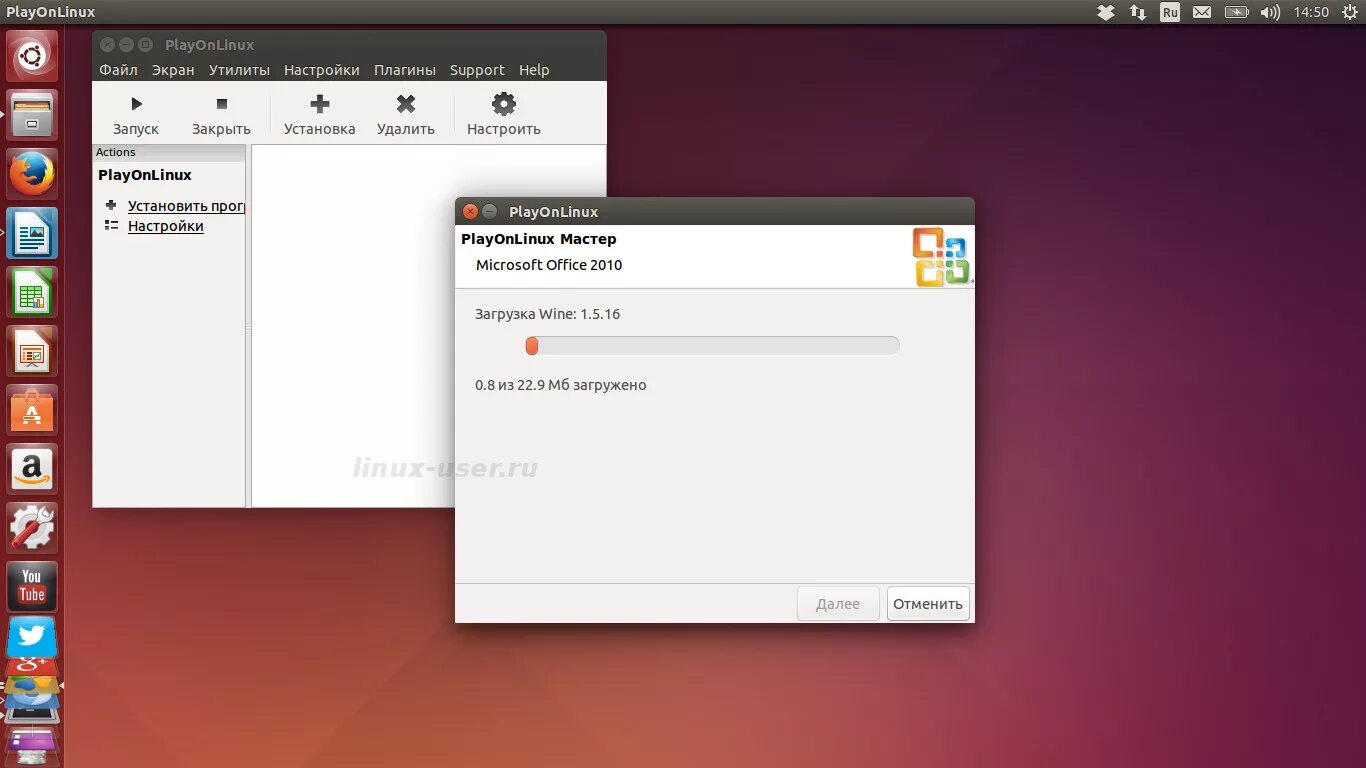The height and width of the screenshot is (768, 1366).
Task: Click the bold PlayOnLinux sidebar heading
Action: (145, 175)
